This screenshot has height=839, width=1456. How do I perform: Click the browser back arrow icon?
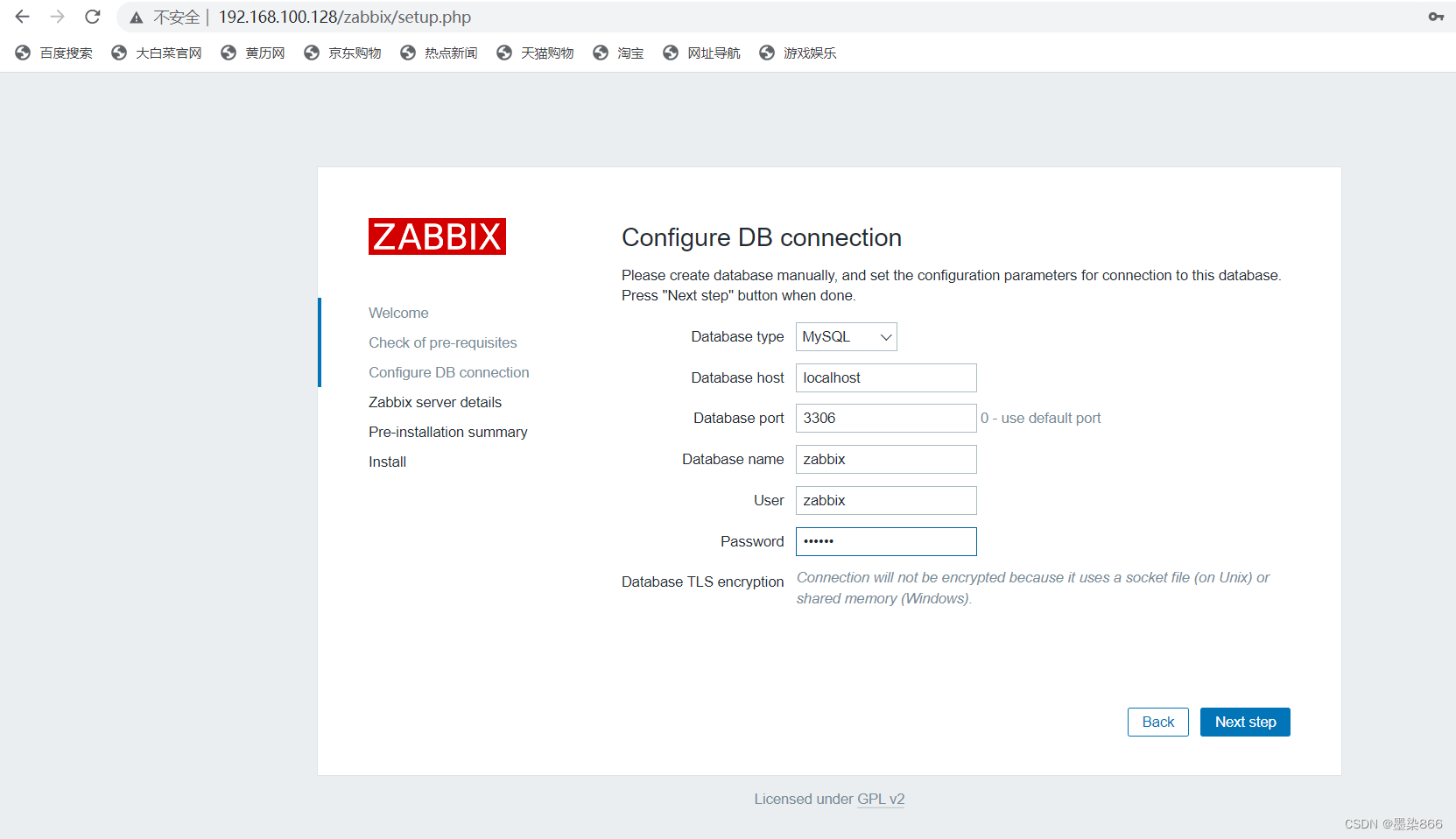pos(22,16)
